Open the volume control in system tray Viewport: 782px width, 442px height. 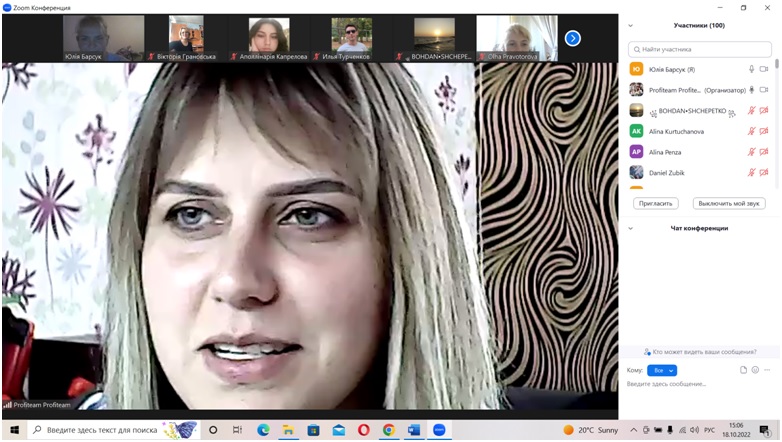pyautogui.click(x=695, y=430)
